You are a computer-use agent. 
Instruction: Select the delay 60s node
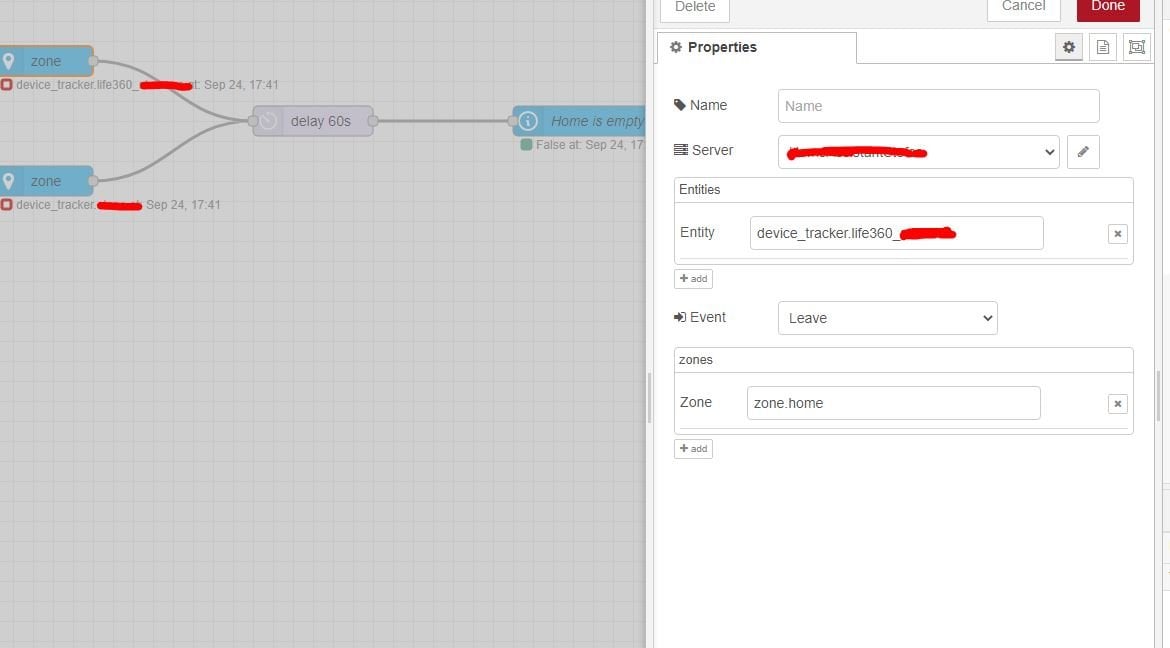click(313, 121)
